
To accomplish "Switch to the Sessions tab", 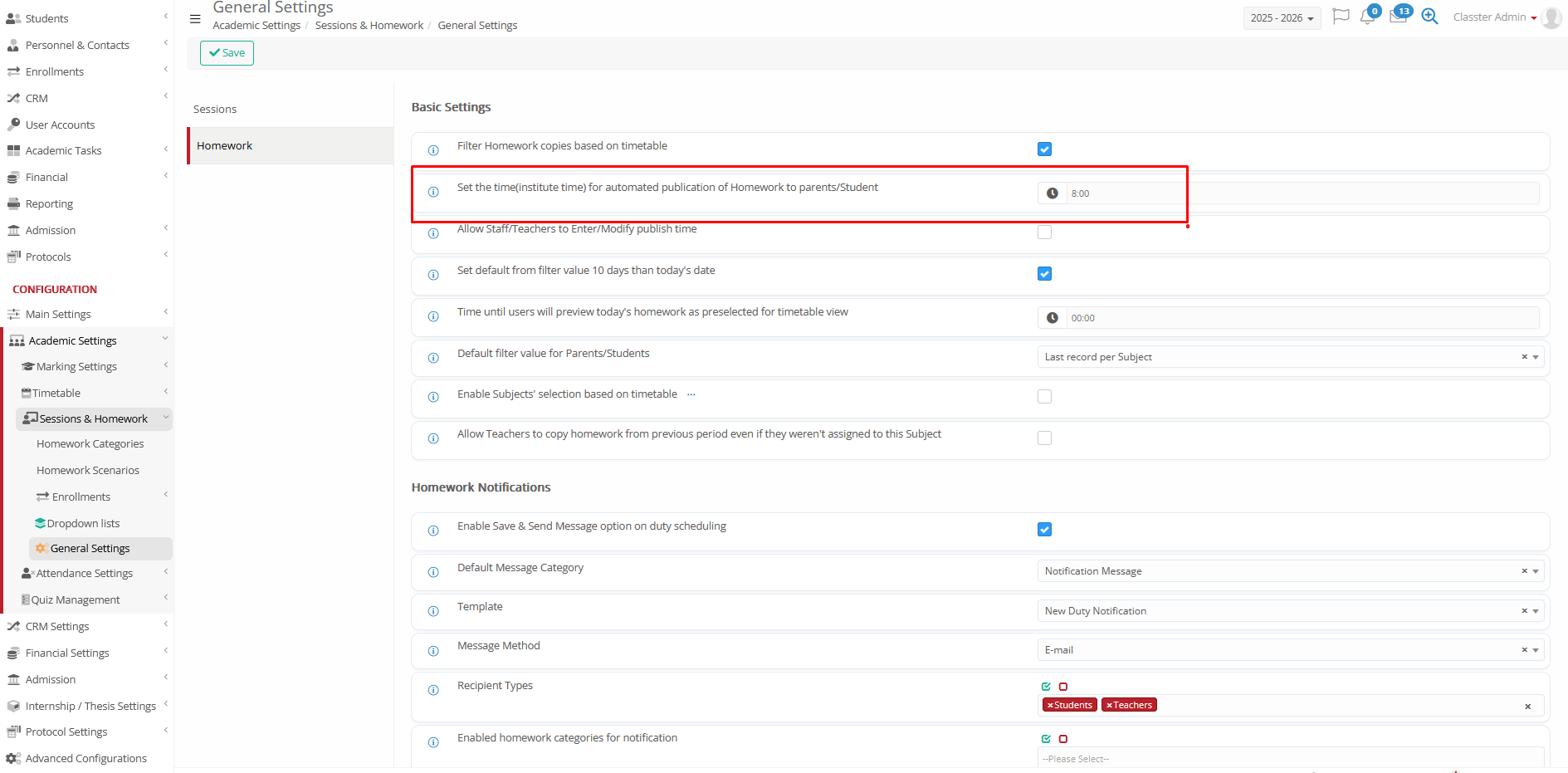I will pyautogui.click(x=215, y=110).
